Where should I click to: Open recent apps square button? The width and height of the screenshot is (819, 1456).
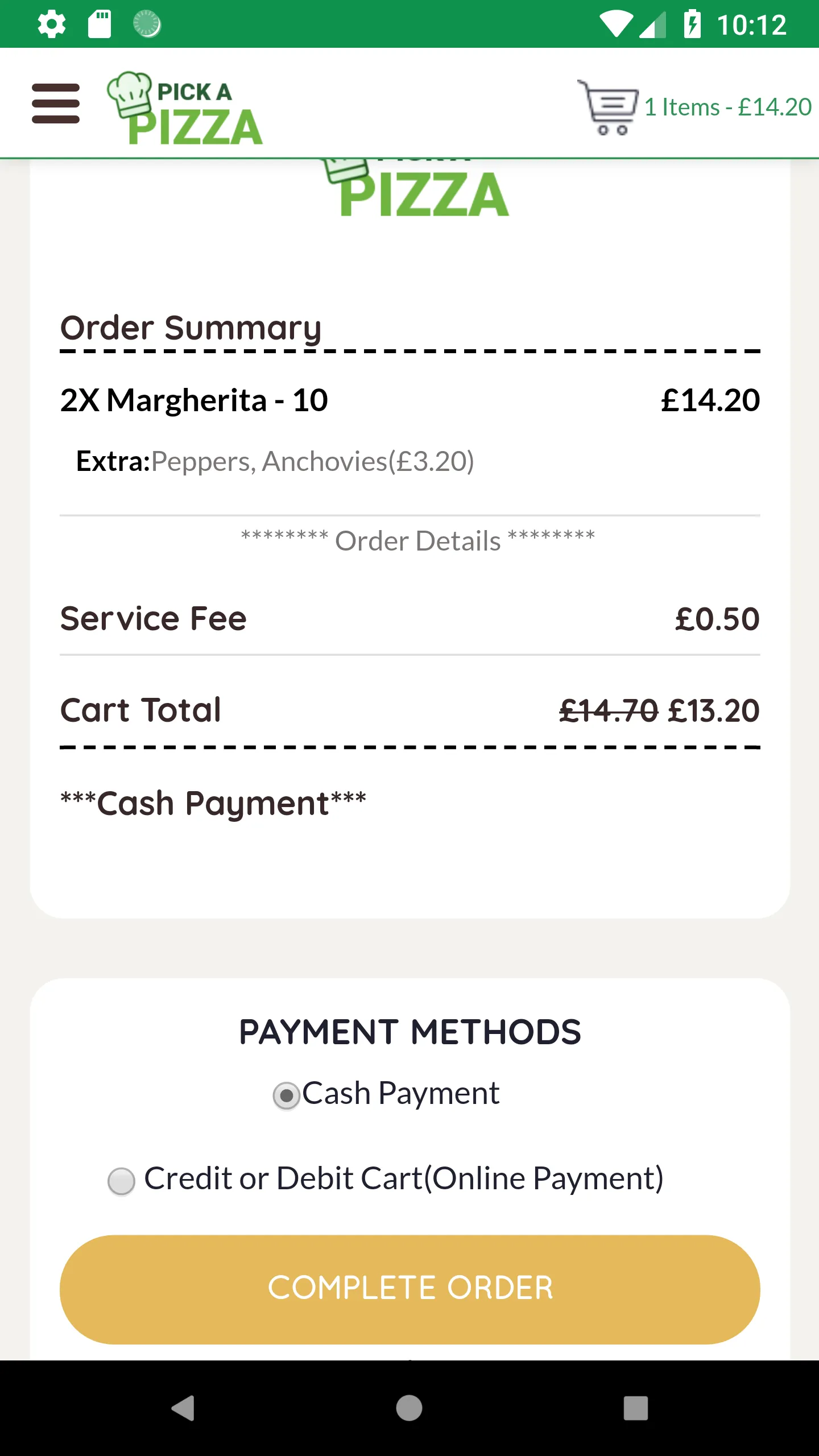(636, 1408)
